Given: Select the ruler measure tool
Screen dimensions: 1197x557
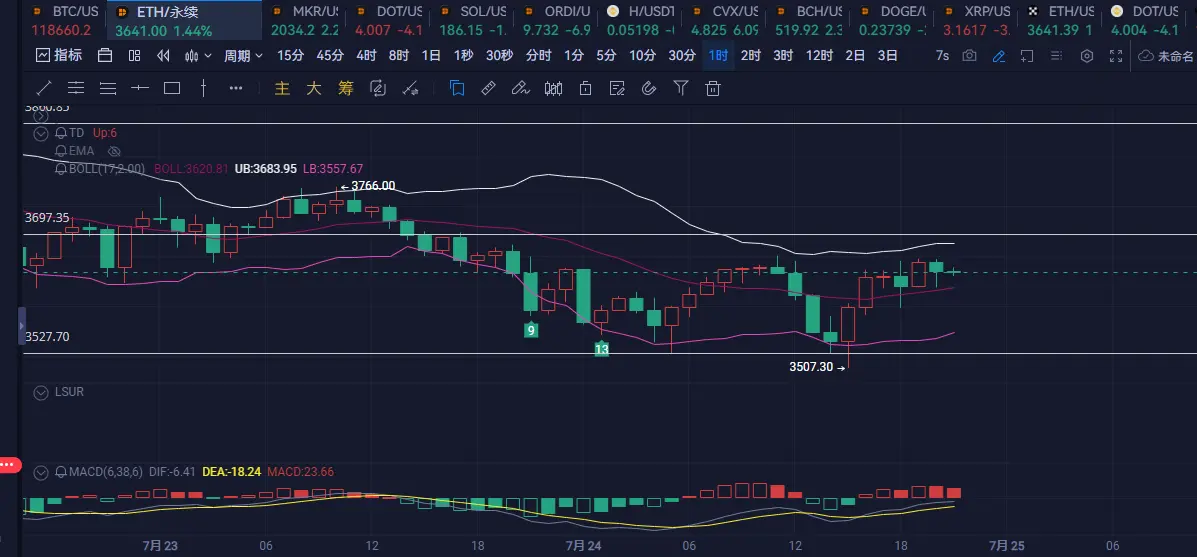Looking at the screenshot, I should [x=489, y=88].
